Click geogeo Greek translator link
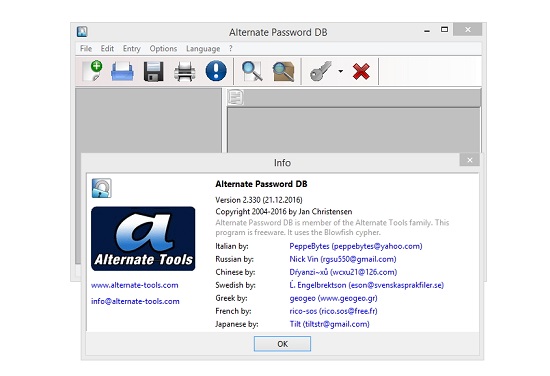The height and width of the screenshot is (376, 550). pyautogui.click(x=333, y=298)
